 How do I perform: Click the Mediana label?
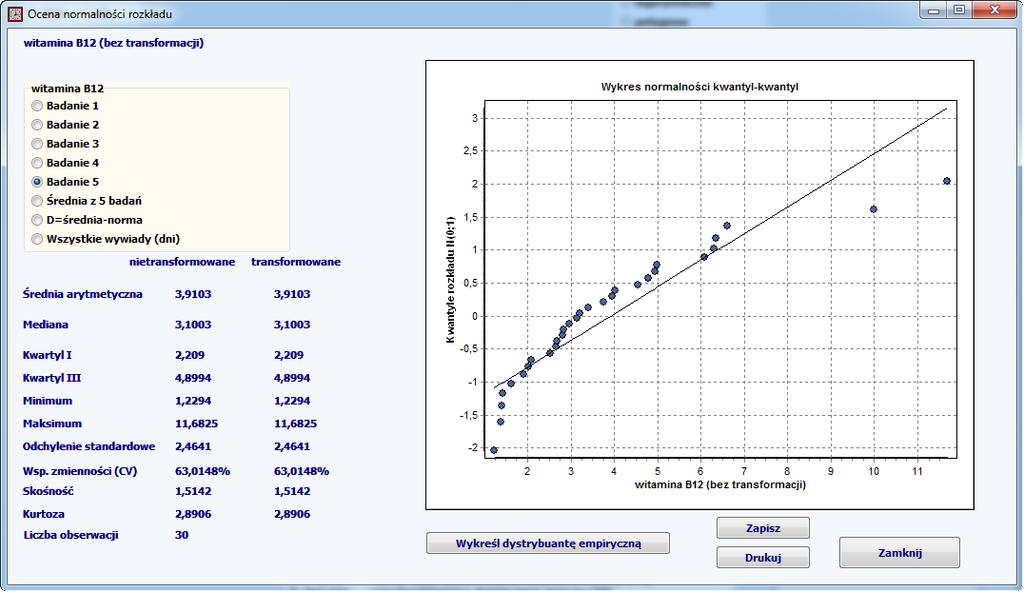[x=45, y=325]
